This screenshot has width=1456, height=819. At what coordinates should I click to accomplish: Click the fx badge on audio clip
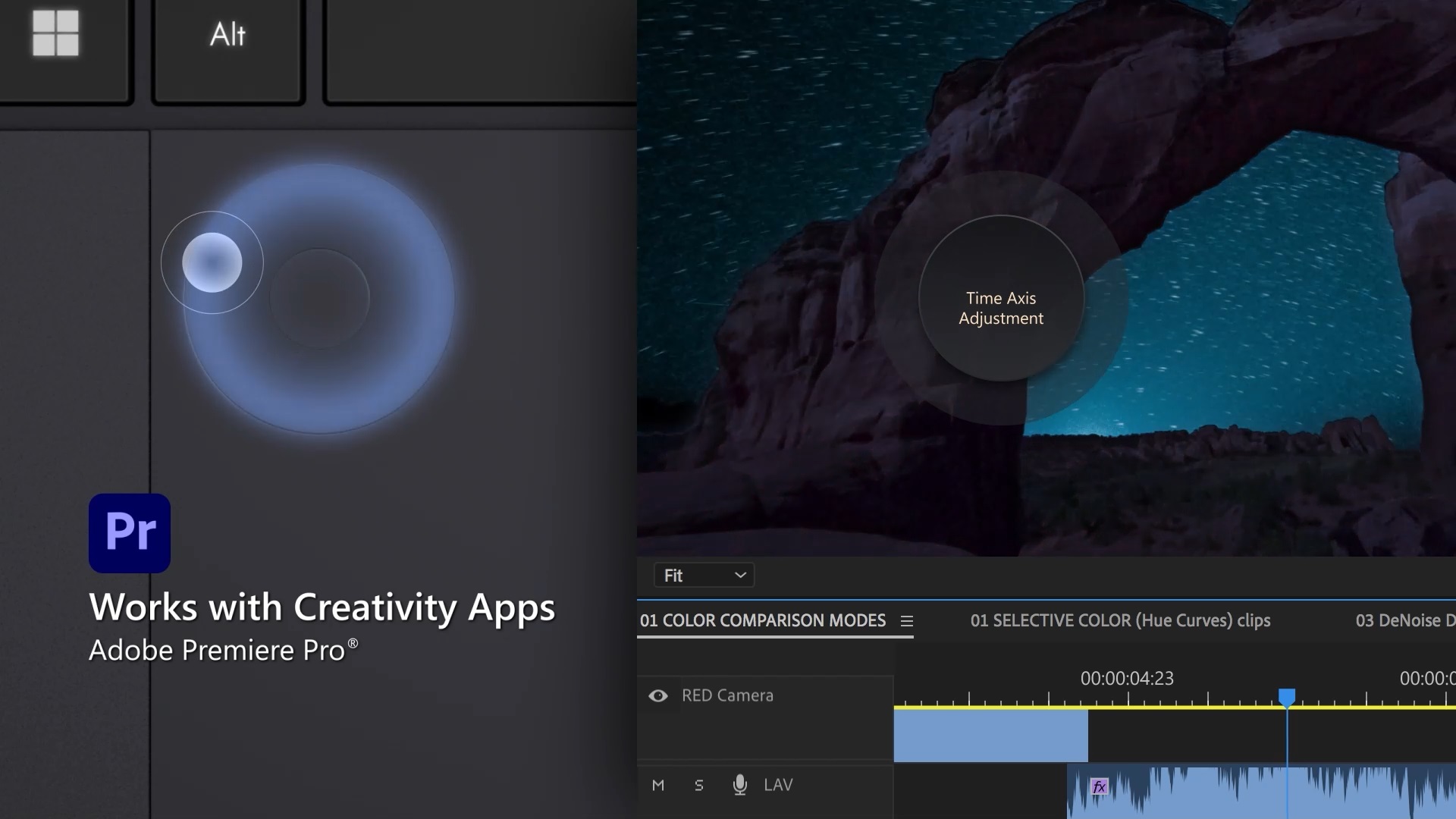[x=1099, y=786]
